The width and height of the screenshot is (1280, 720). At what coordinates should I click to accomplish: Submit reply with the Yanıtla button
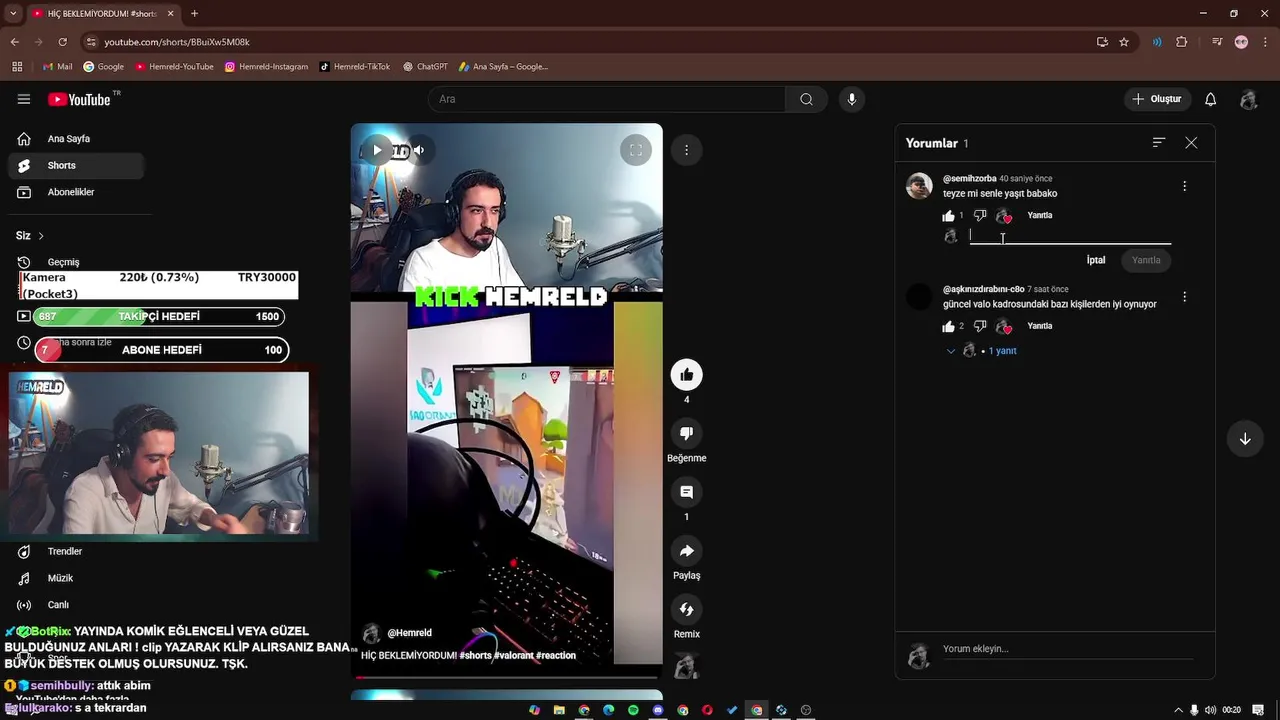tap(1146, 260)
